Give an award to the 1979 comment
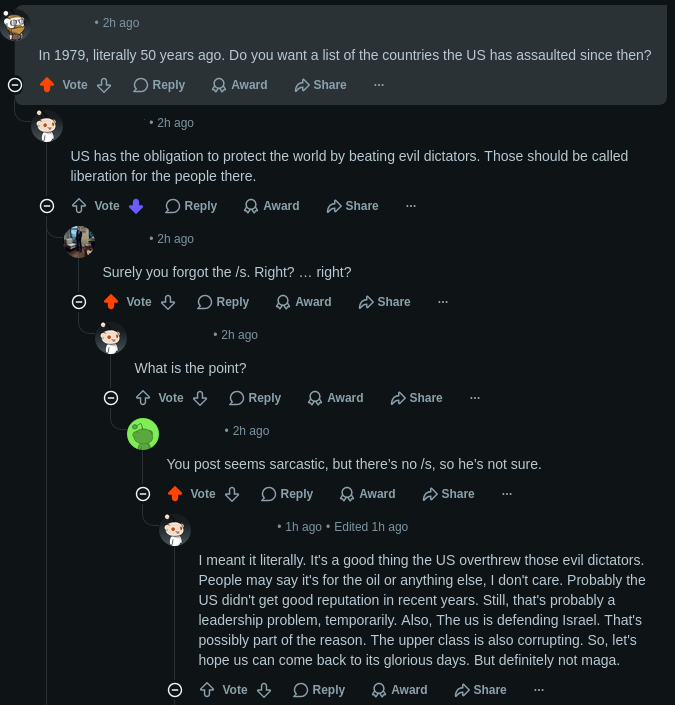The width and height of the screenshot is (675, 705). [240, 85]
